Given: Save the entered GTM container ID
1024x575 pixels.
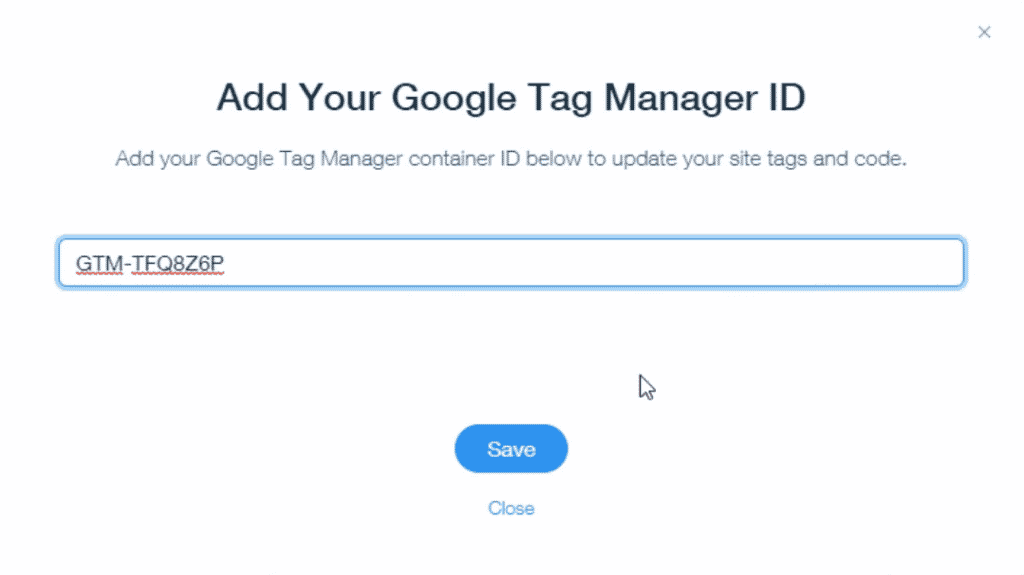Looking at the screenshot, I should (x=511, y=449).
